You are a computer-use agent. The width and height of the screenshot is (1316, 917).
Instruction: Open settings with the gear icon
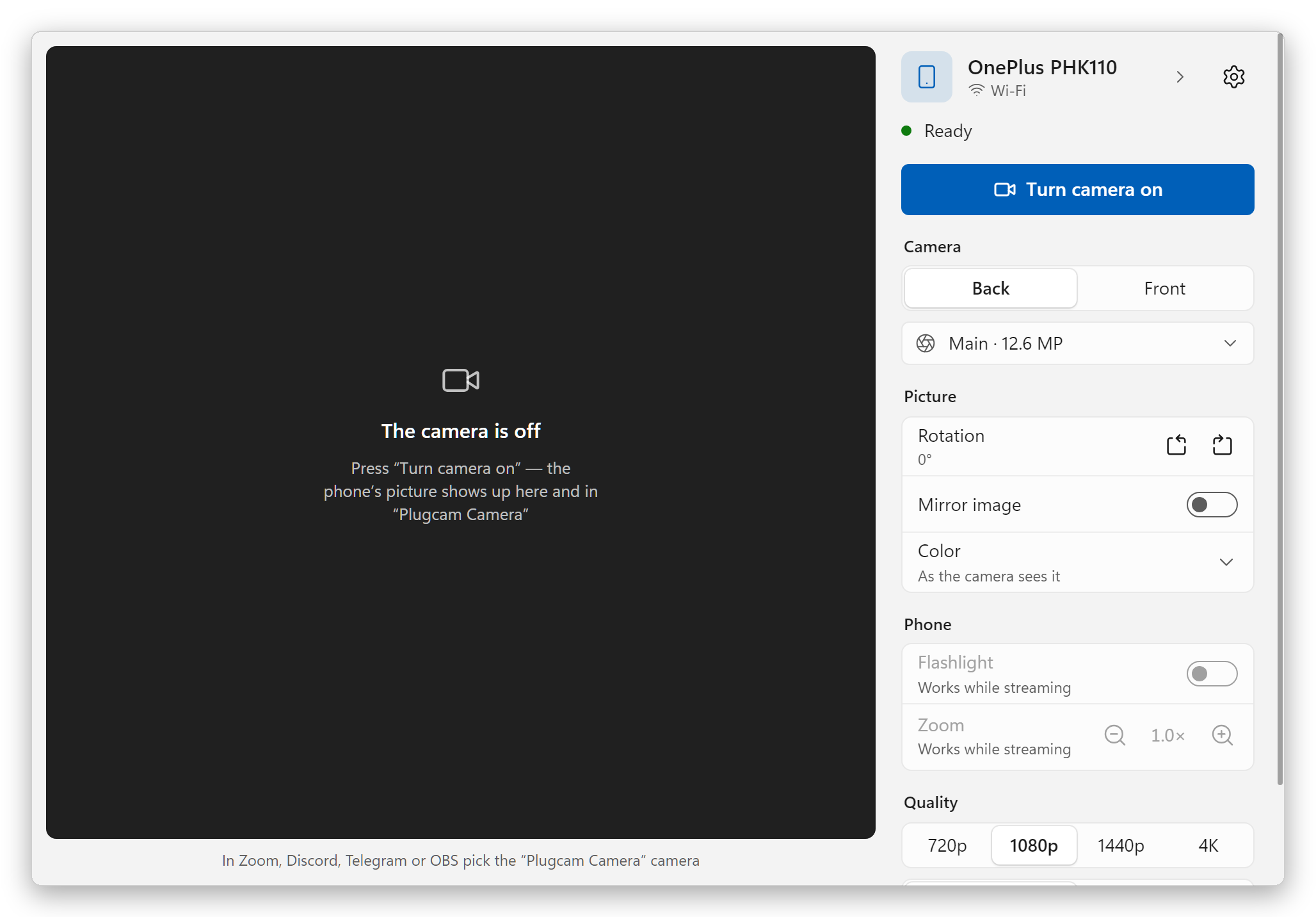tap(1233, 77)
